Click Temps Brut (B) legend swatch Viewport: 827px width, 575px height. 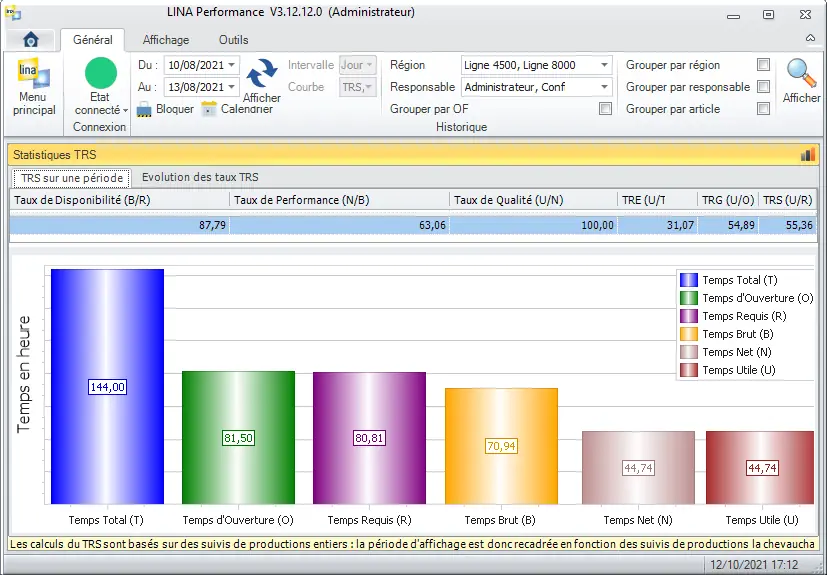689,334
